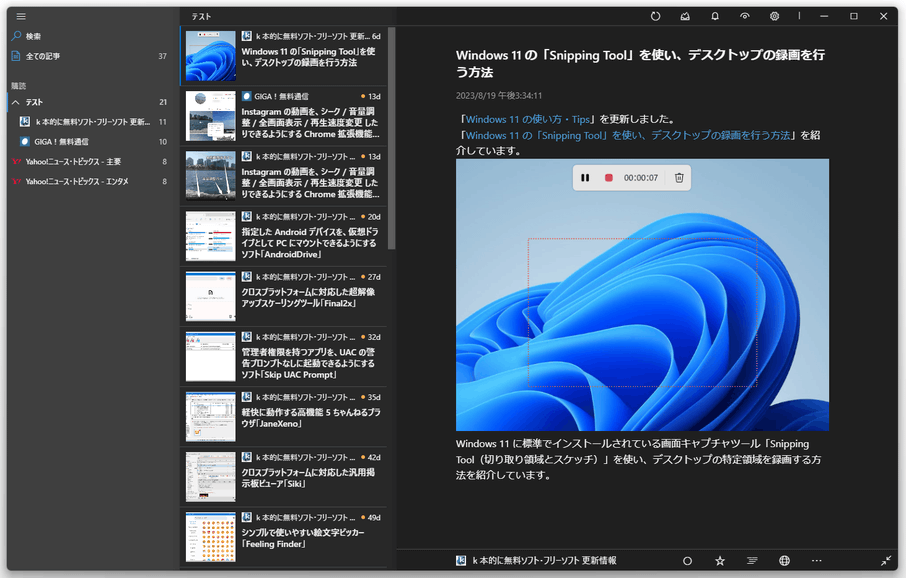Open the more options ellipsis
The image size is (906, 578).
[816, 561]
